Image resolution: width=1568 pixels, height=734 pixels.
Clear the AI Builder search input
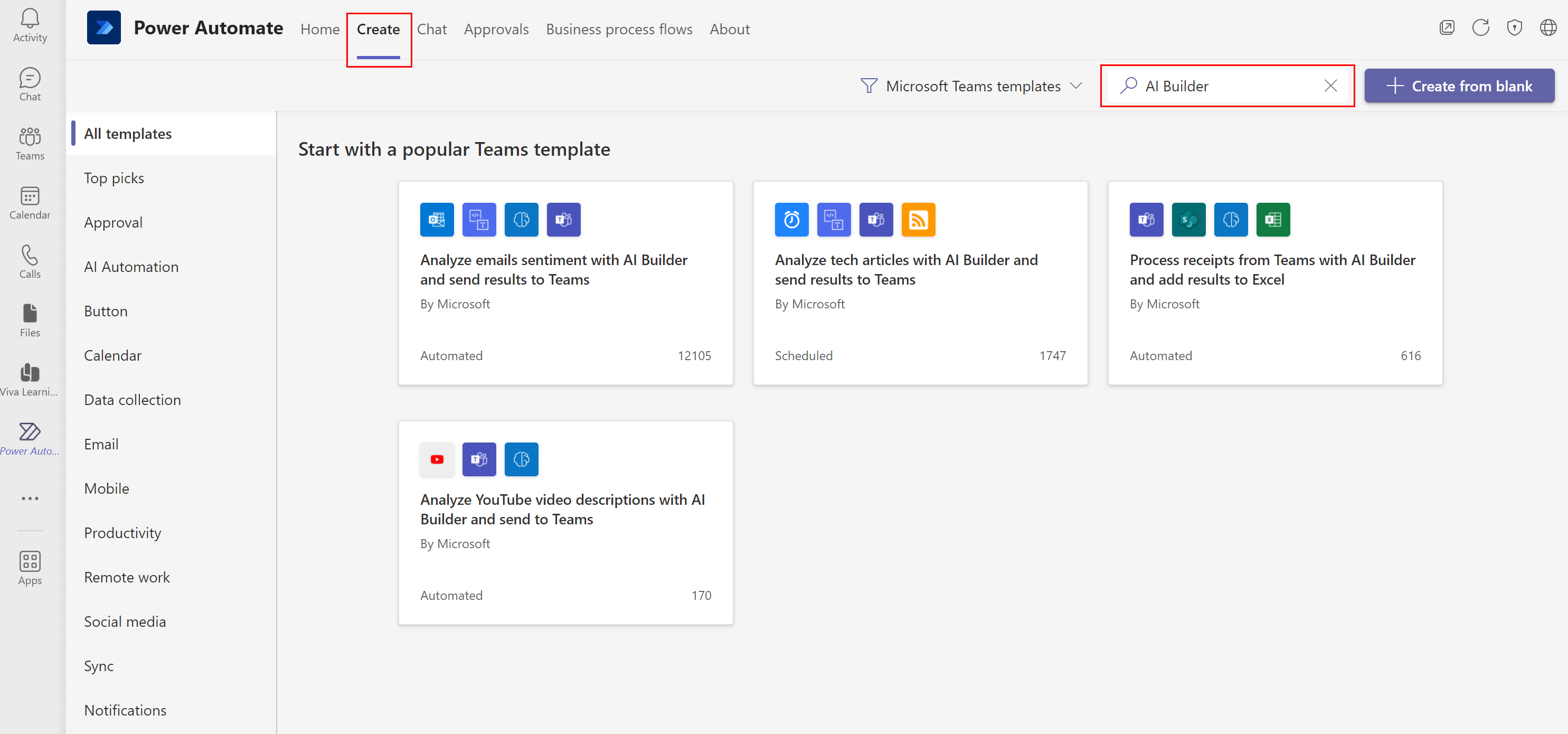[x=1332, y=85]
